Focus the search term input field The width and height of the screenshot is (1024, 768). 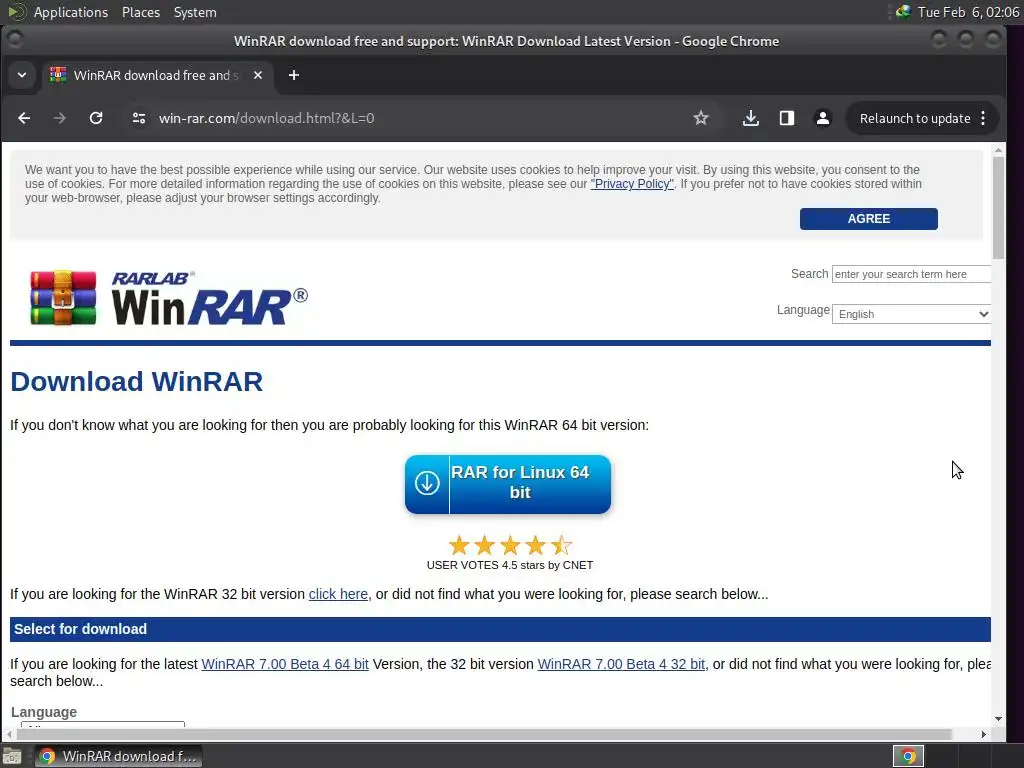(x=911, y=274)
